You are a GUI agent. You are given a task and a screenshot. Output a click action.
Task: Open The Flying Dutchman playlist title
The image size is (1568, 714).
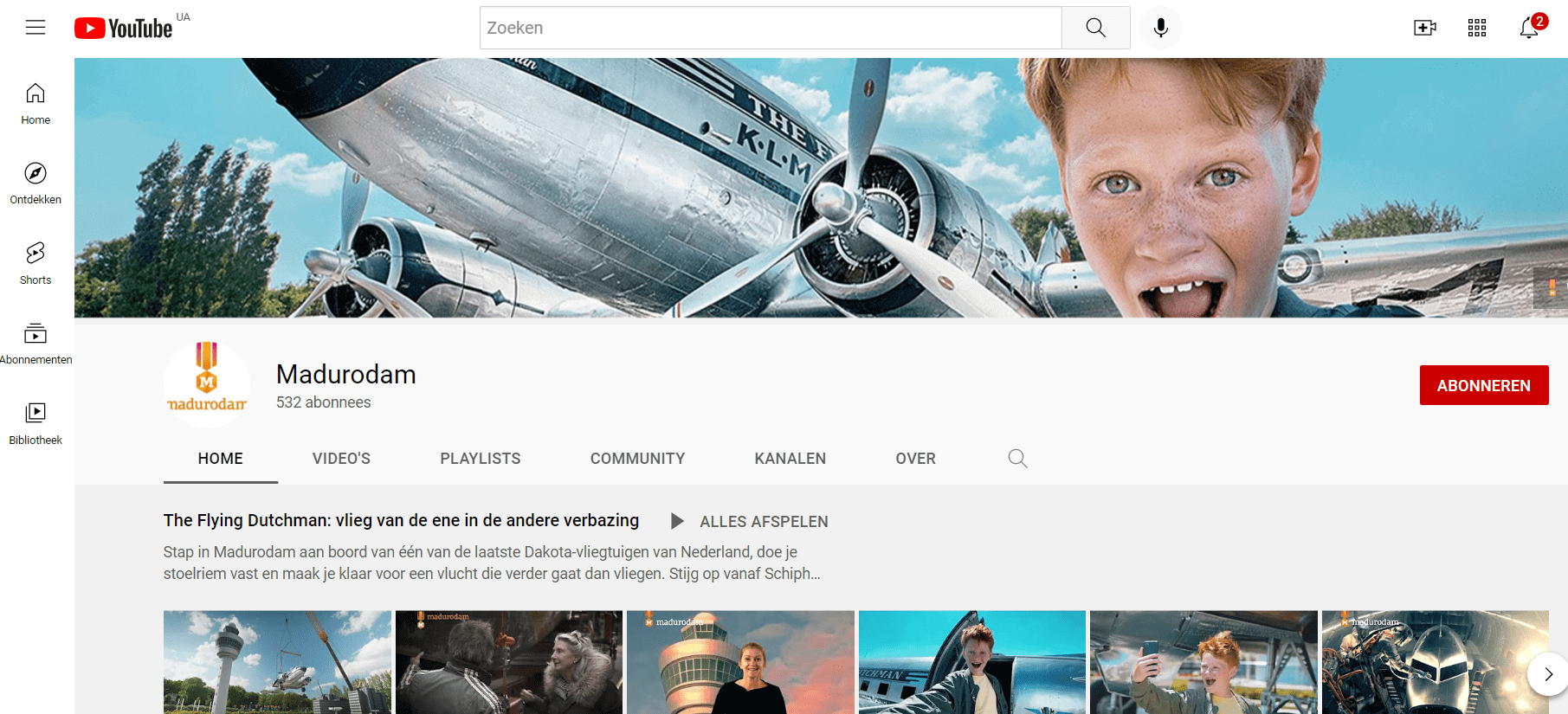[x=401, y=520]
